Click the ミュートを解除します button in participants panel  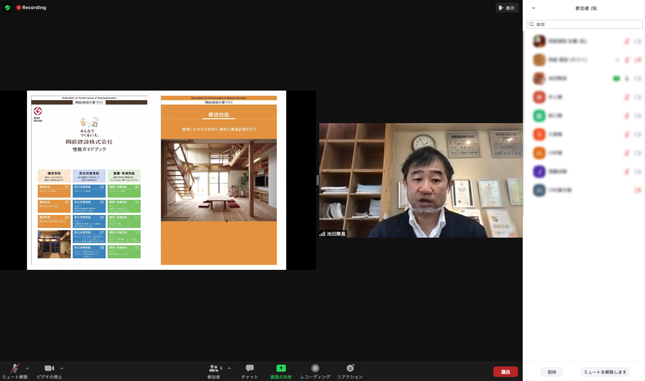(605, 372)
